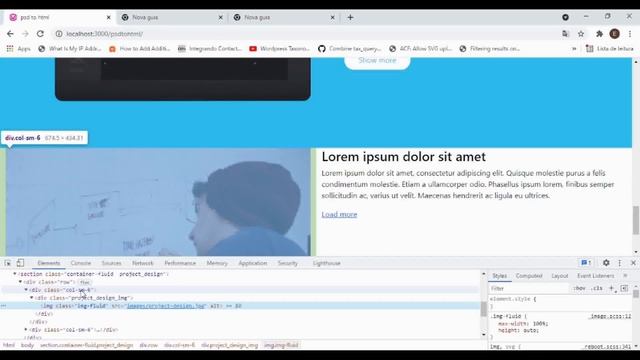
Task: Open the Chrome three-dot menu
Action: coord(630,34)
